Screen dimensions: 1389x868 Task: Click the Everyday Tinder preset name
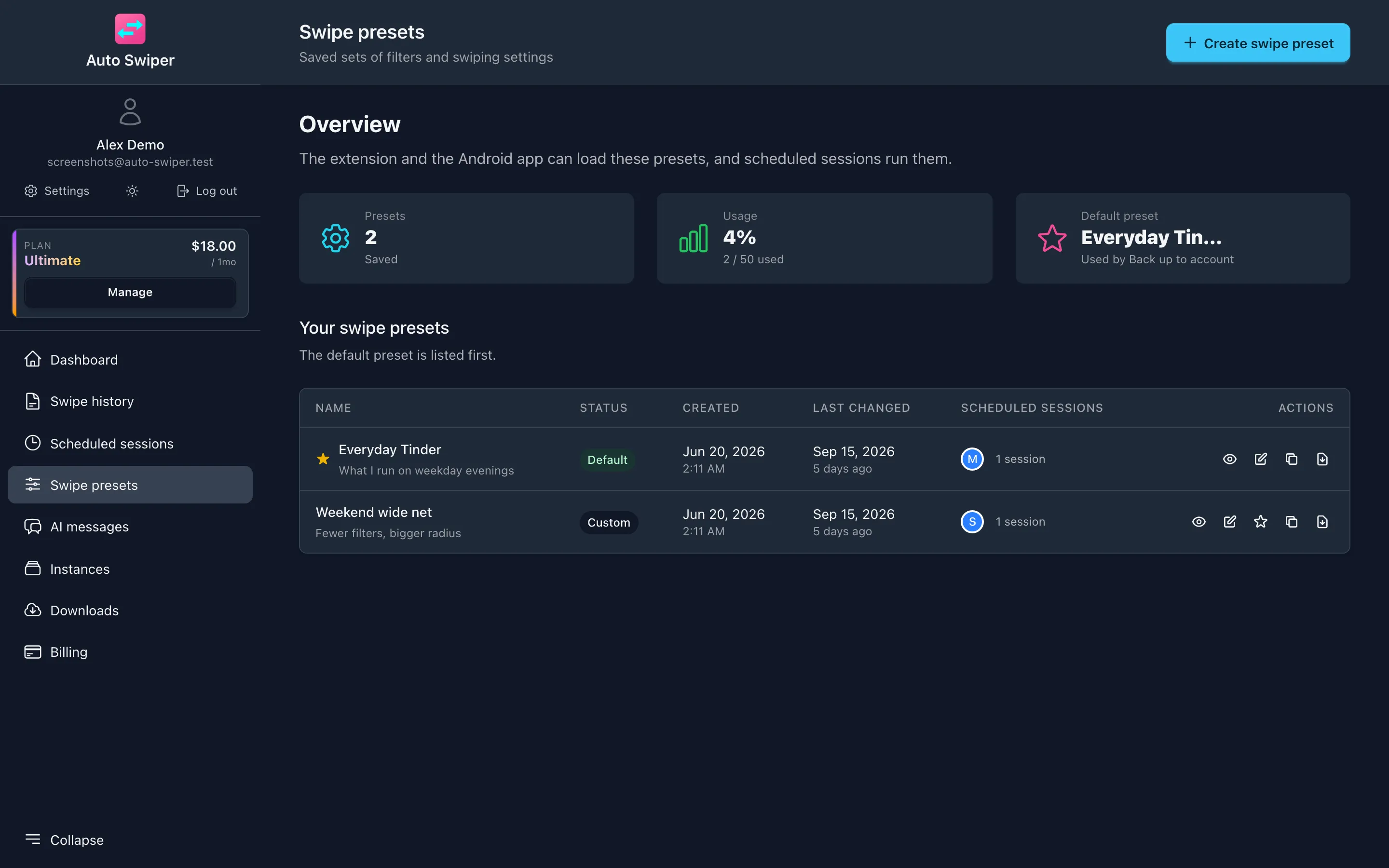390,449
